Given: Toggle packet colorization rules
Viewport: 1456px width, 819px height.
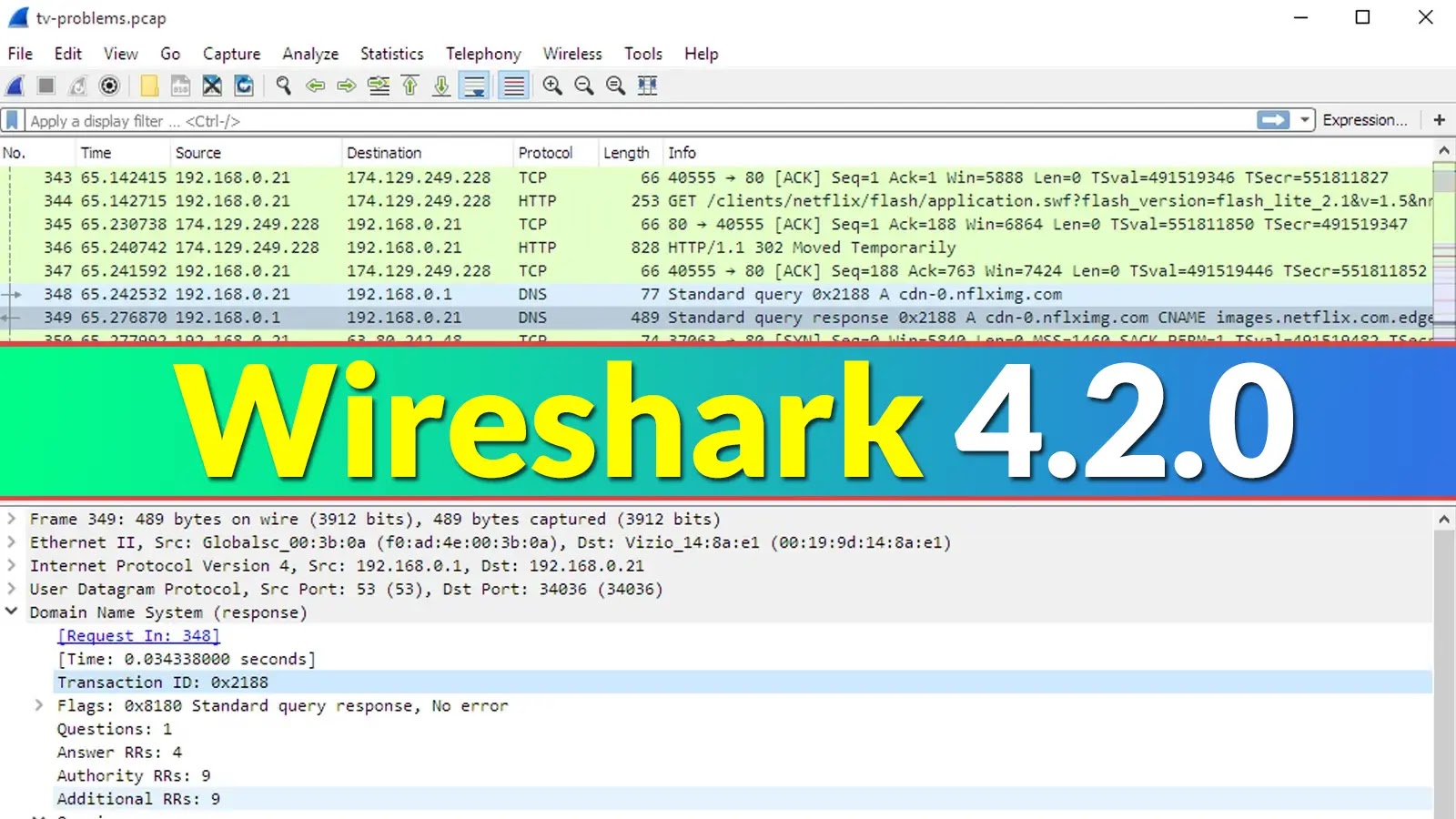Looking at the screenshot, I should pos(514,86).
